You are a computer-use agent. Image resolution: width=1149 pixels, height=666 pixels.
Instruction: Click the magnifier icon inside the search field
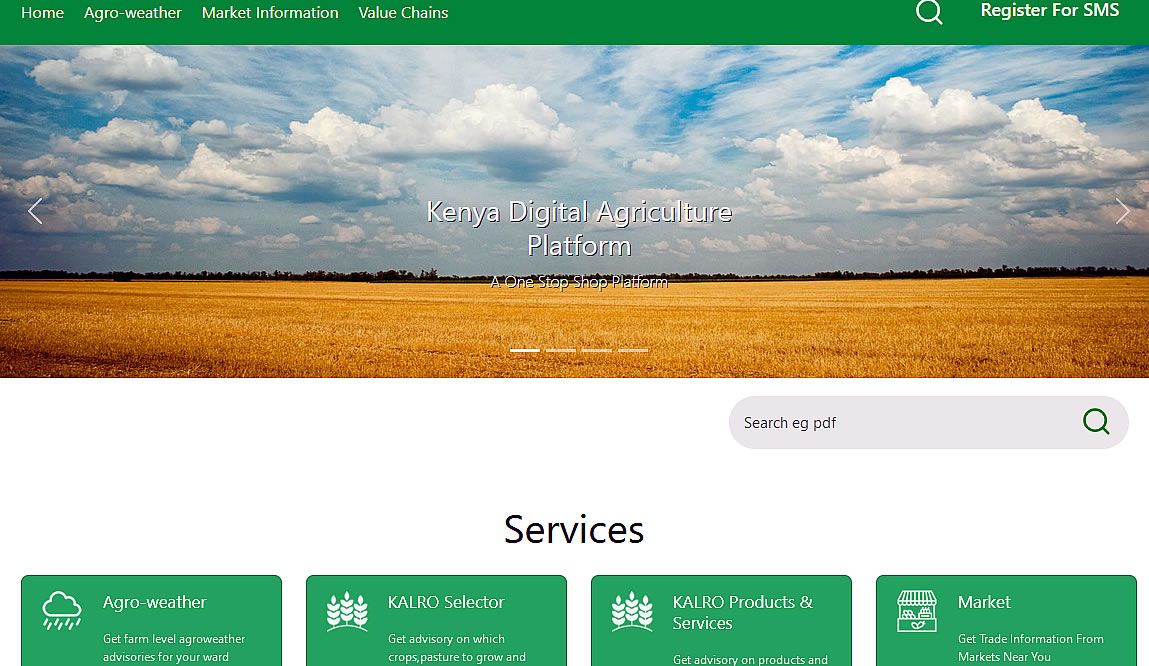[1096, 422]
